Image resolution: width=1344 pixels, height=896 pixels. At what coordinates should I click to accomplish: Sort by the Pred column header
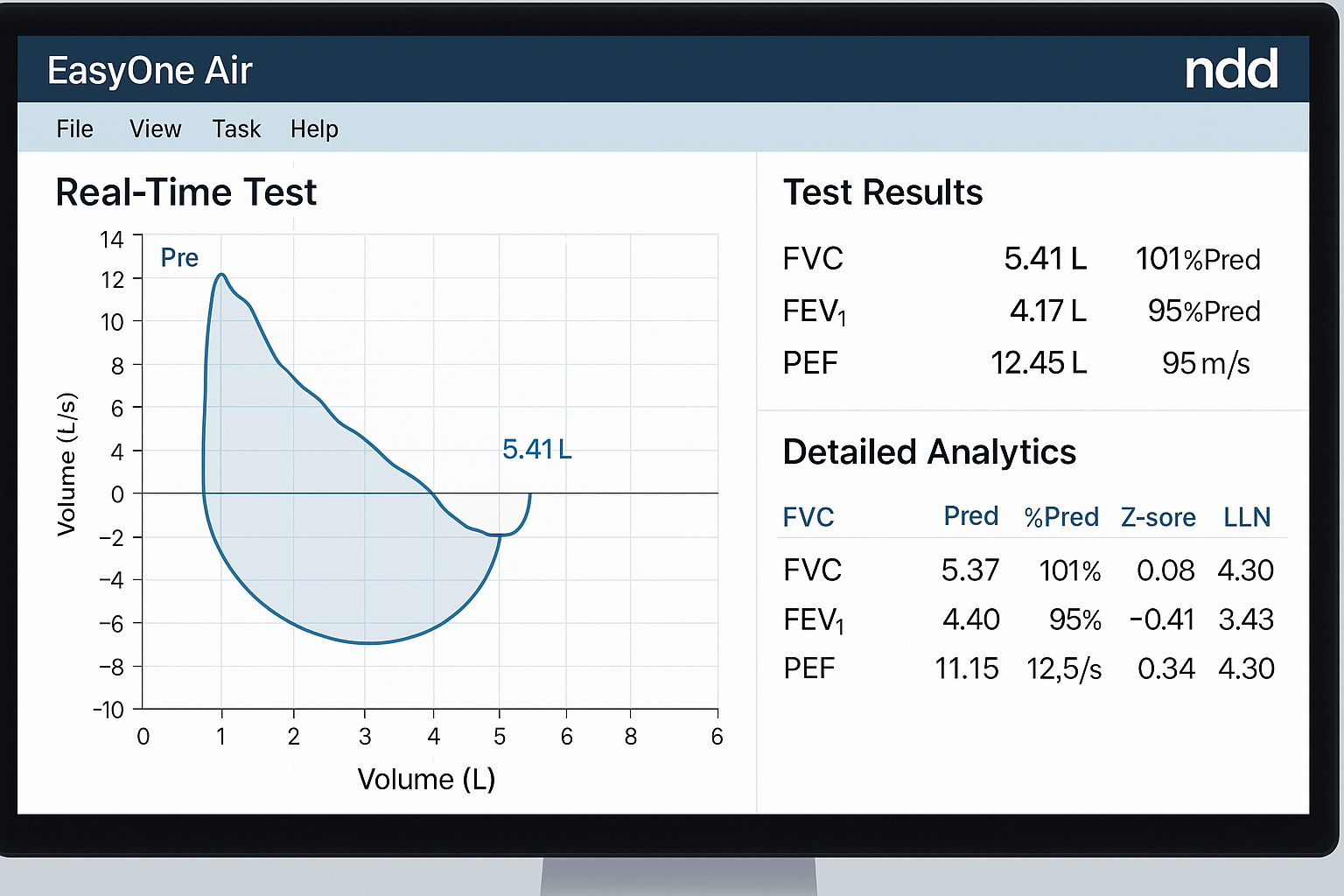coord(970,516)
